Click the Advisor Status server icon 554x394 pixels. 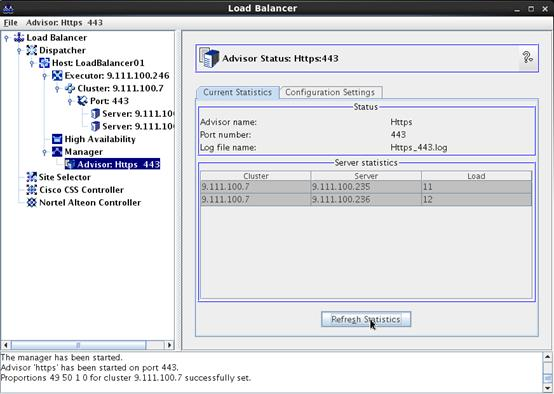[209, 58]
